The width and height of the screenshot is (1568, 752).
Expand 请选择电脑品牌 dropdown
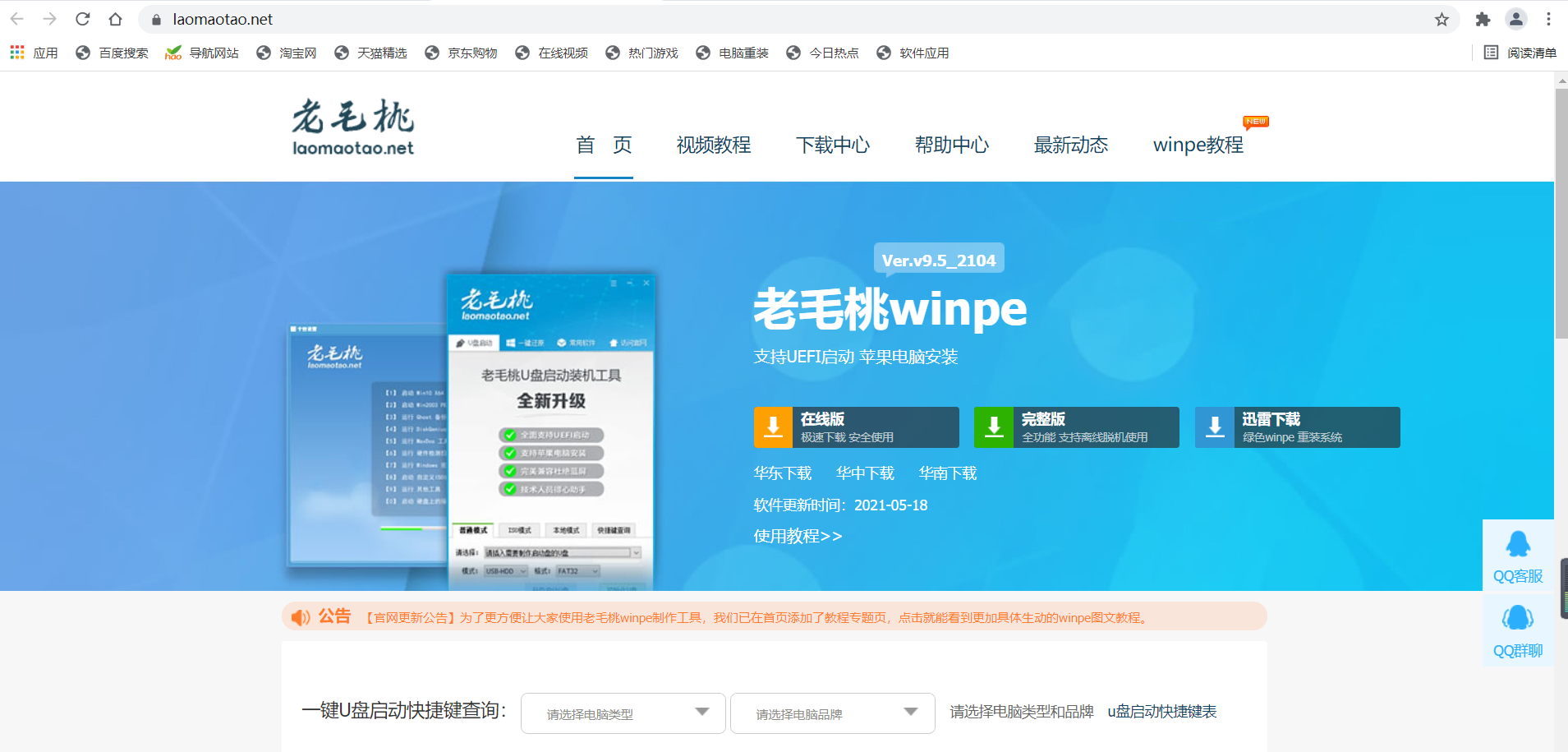pos(833,713)
